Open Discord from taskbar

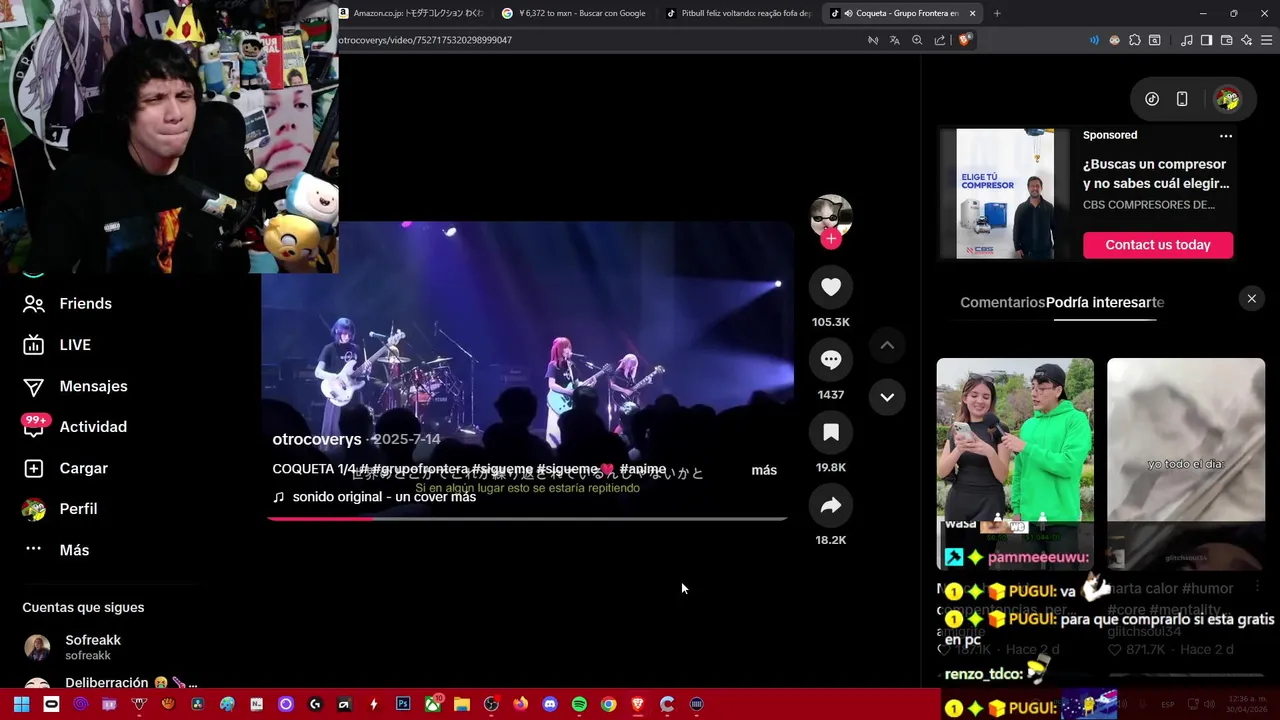pos(549,704)
